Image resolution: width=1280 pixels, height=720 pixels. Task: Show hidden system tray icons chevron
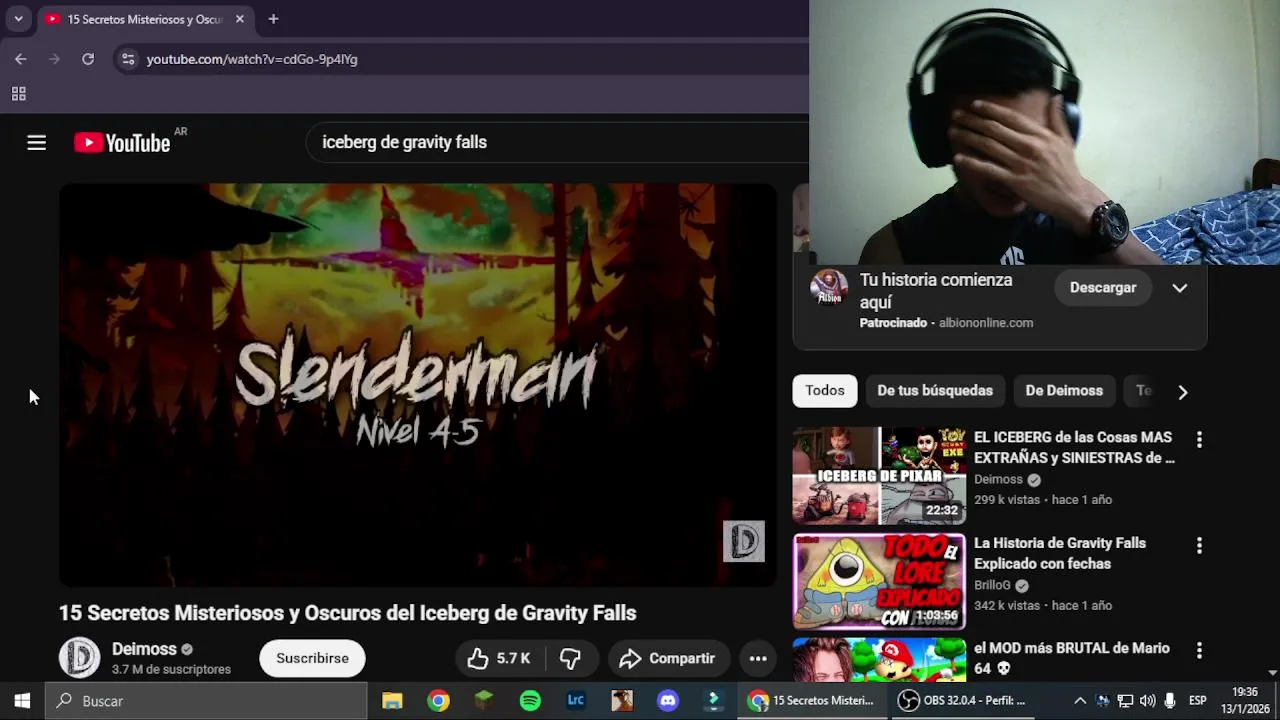click(x=1080, y=701)
